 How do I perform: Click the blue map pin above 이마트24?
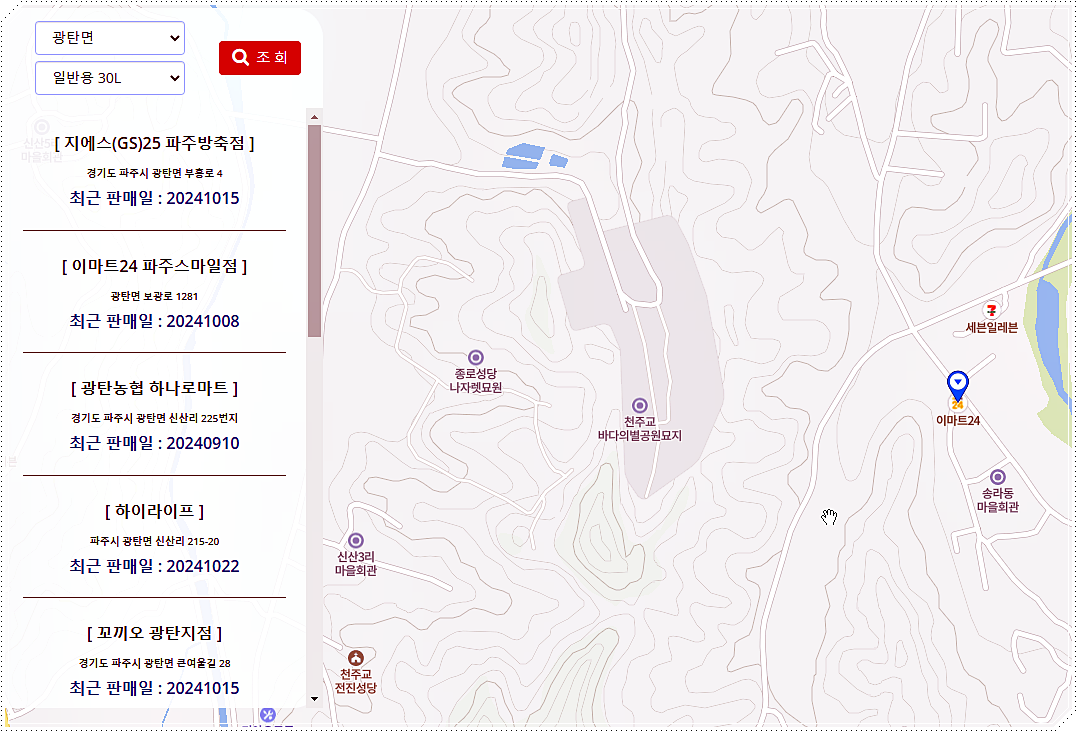(957, 385)
